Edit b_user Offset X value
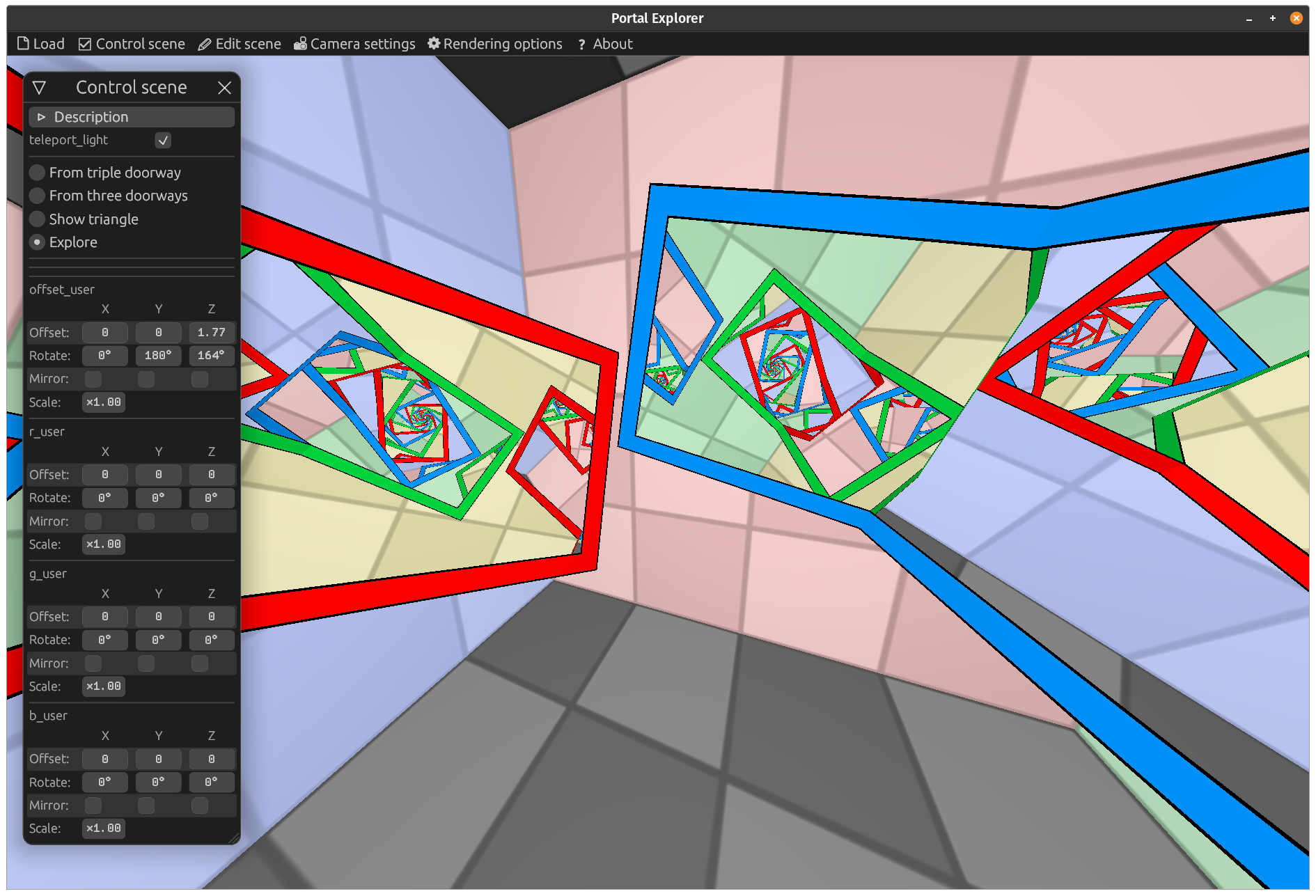This screenshot has height=896, width=1316. click(105, 759)
